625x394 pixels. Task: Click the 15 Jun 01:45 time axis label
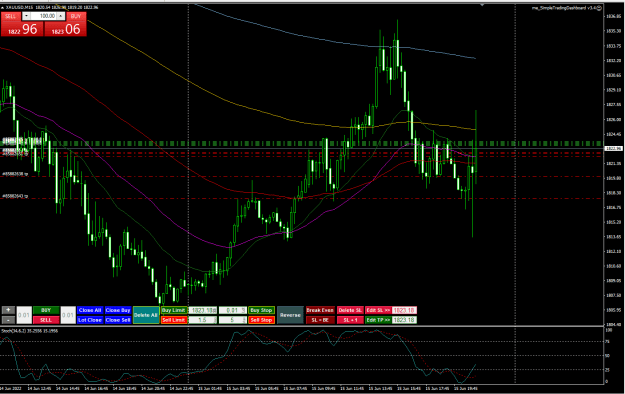click(x=210, y=388)
